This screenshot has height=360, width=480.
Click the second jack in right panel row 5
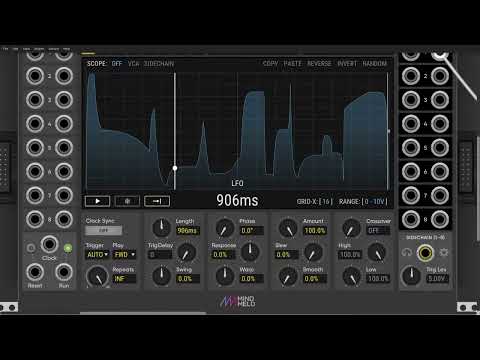440,148
